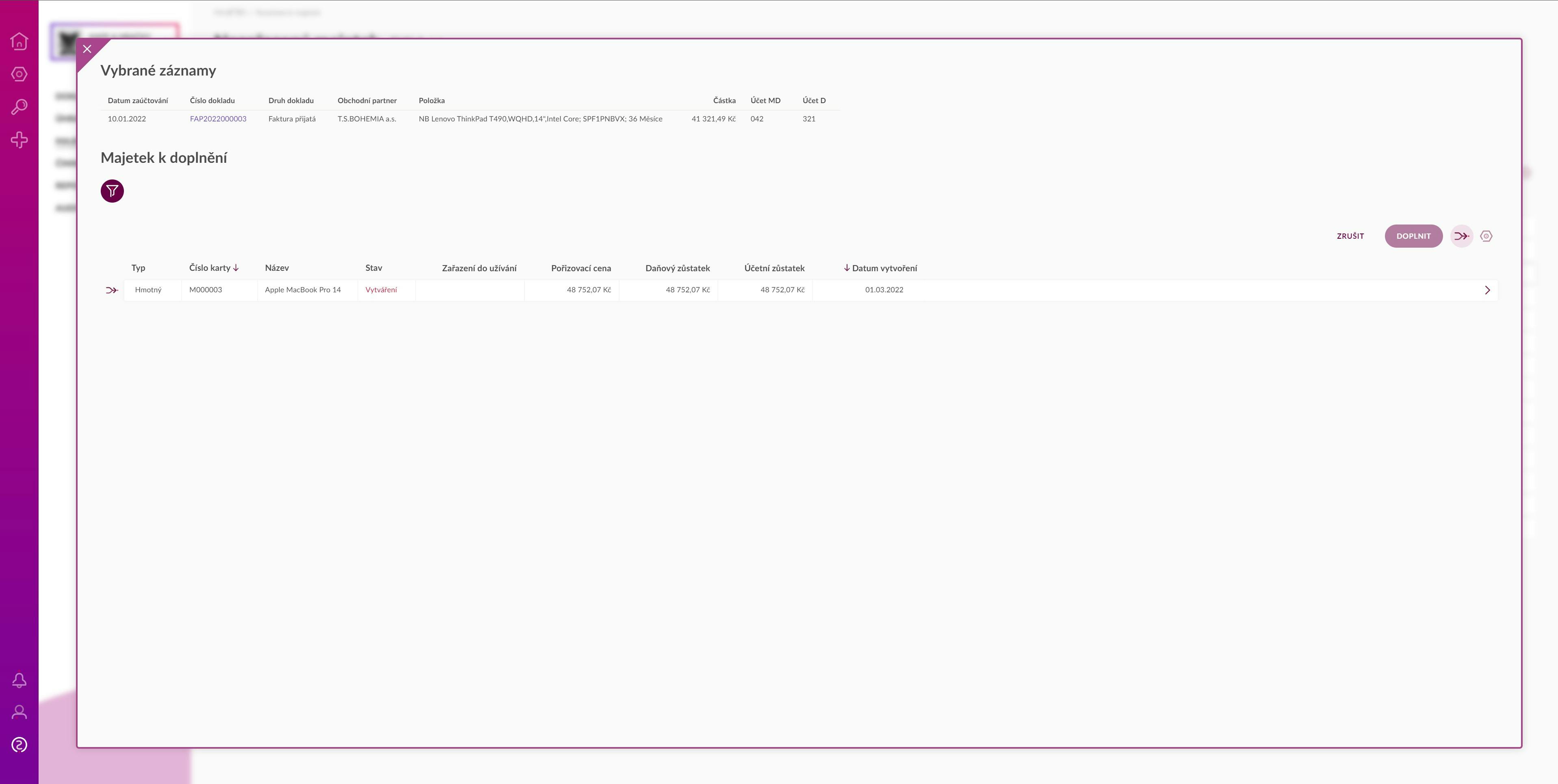This screenshot has height=784, width=1558.
Task: Click the merge arrows icon next to DOPLNIT
Action: [1461, 236]
